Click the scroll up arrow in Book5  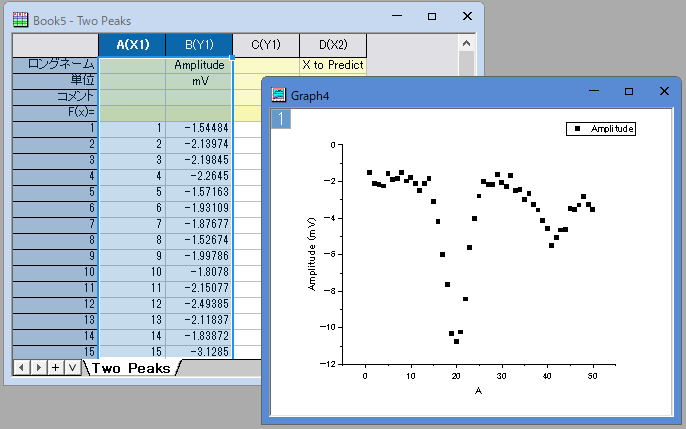click(466, 43)
